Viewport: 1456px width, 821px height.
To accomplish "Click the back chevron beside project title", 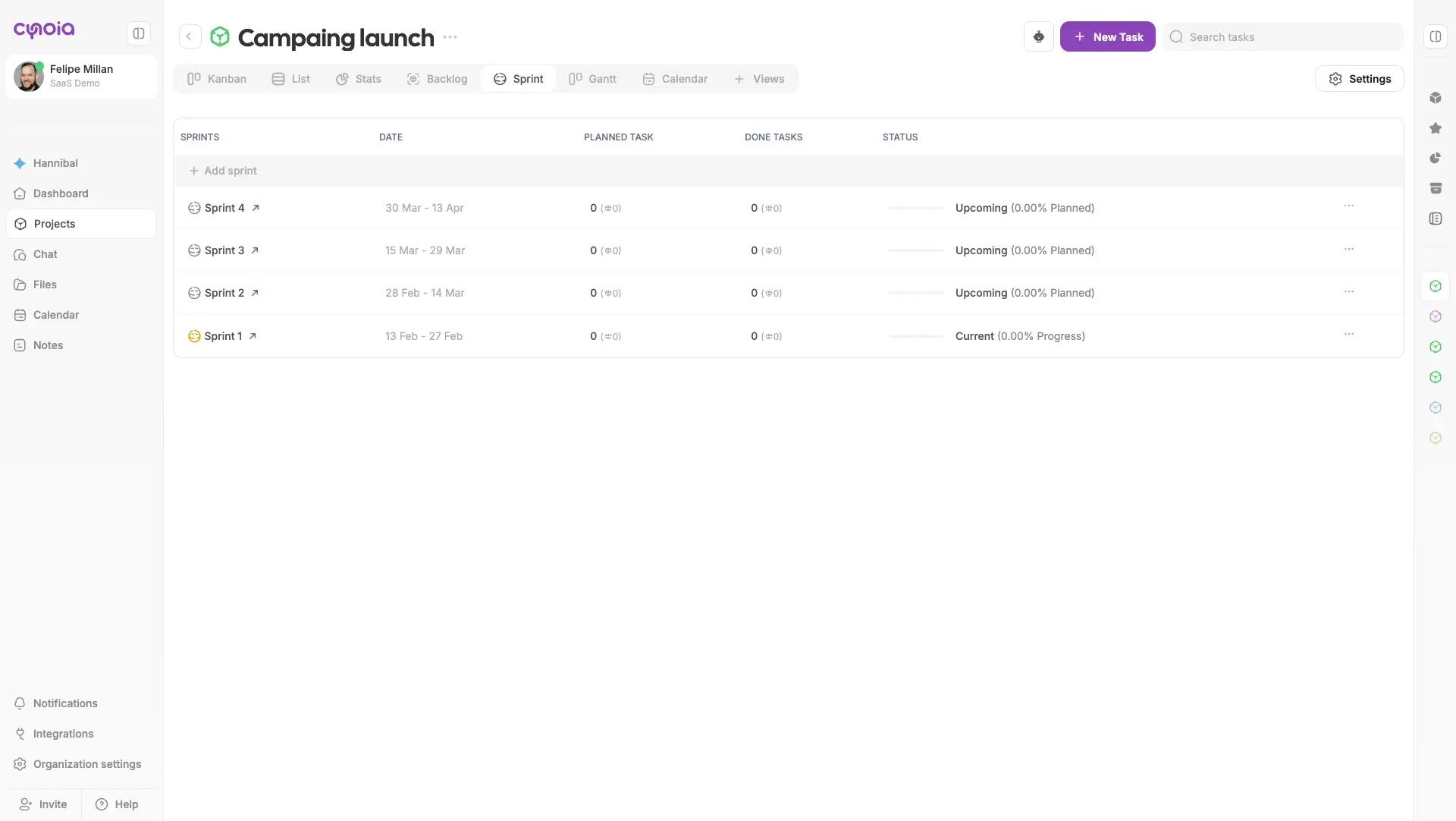I will [190, 36].
